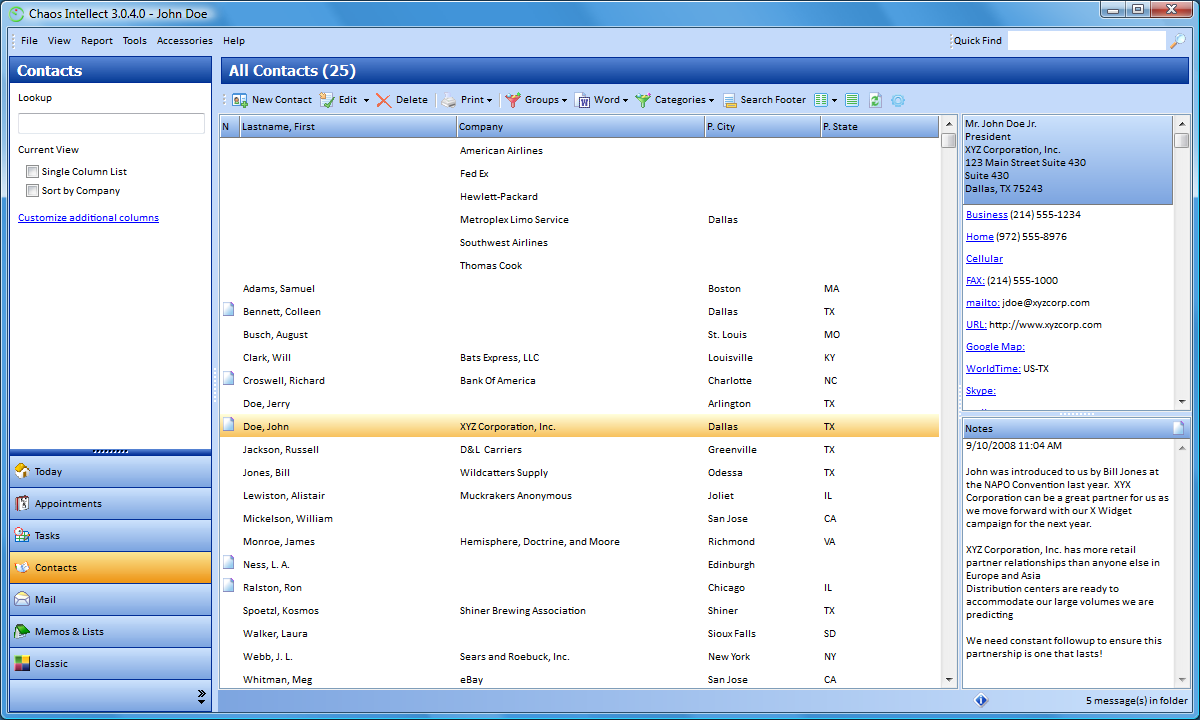Enable the Sort by Company checkbox
Viewport: 1200px width, 720px height.
click(x=33, y=191)
